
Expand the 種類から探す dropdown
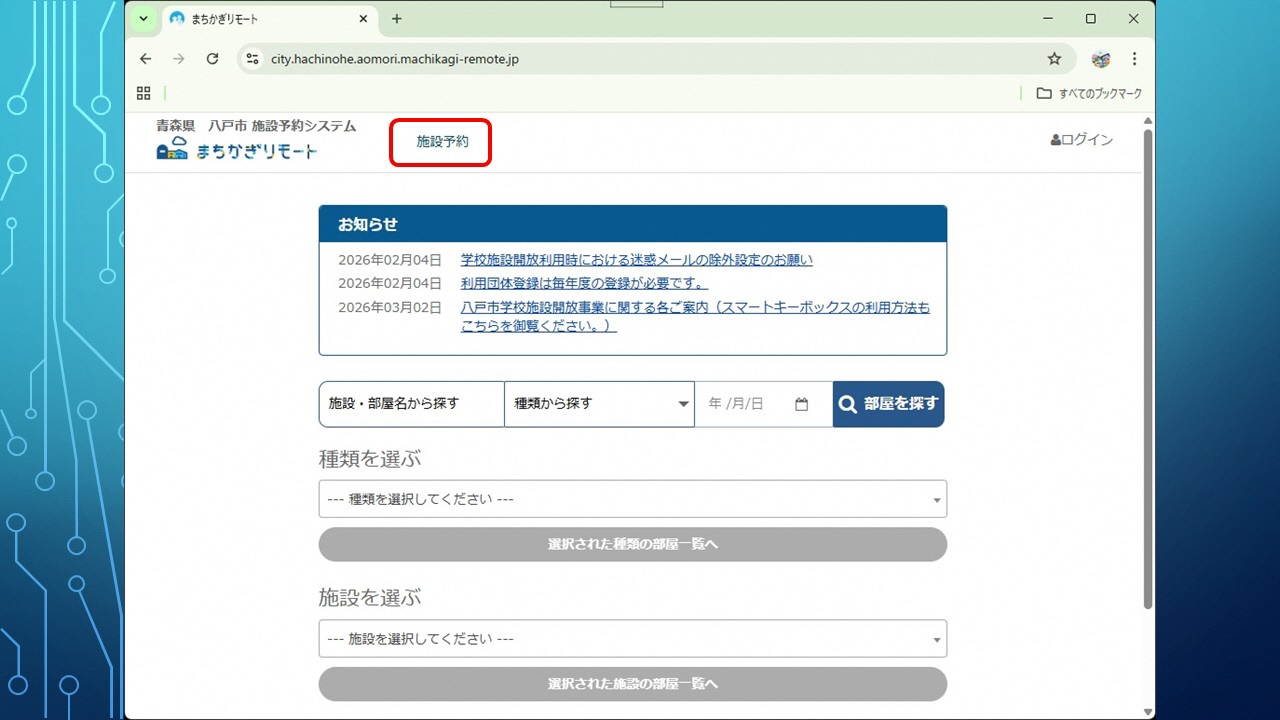681,404
